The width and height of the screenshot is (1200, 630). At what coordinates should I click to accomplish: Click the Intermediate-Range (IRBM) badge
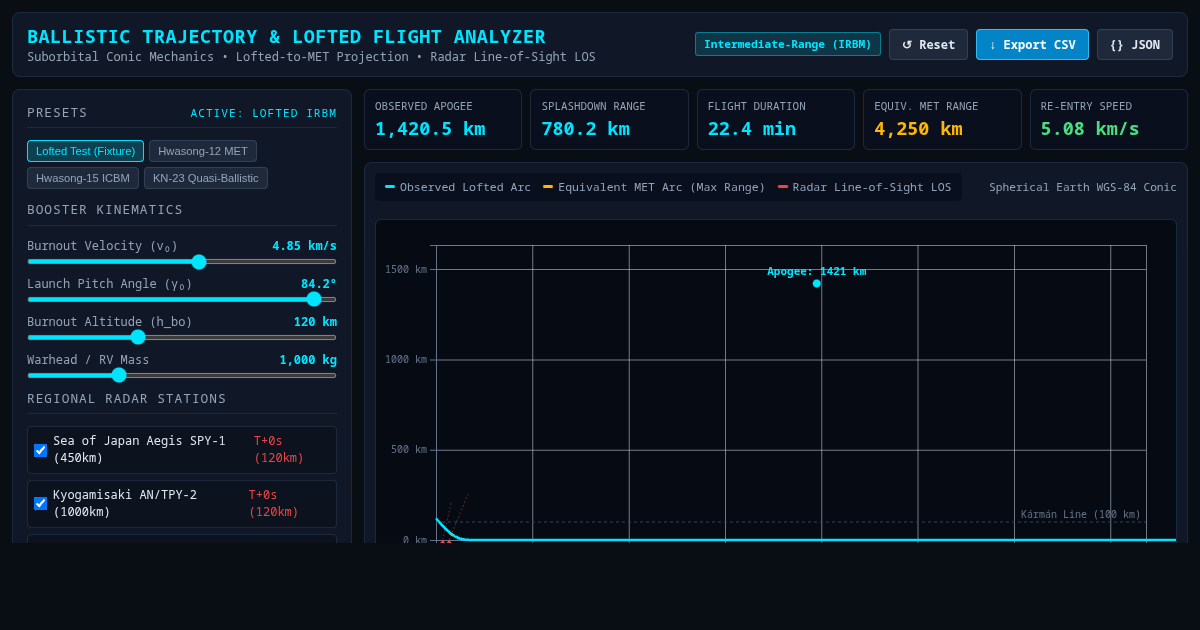tap(788, 44)
